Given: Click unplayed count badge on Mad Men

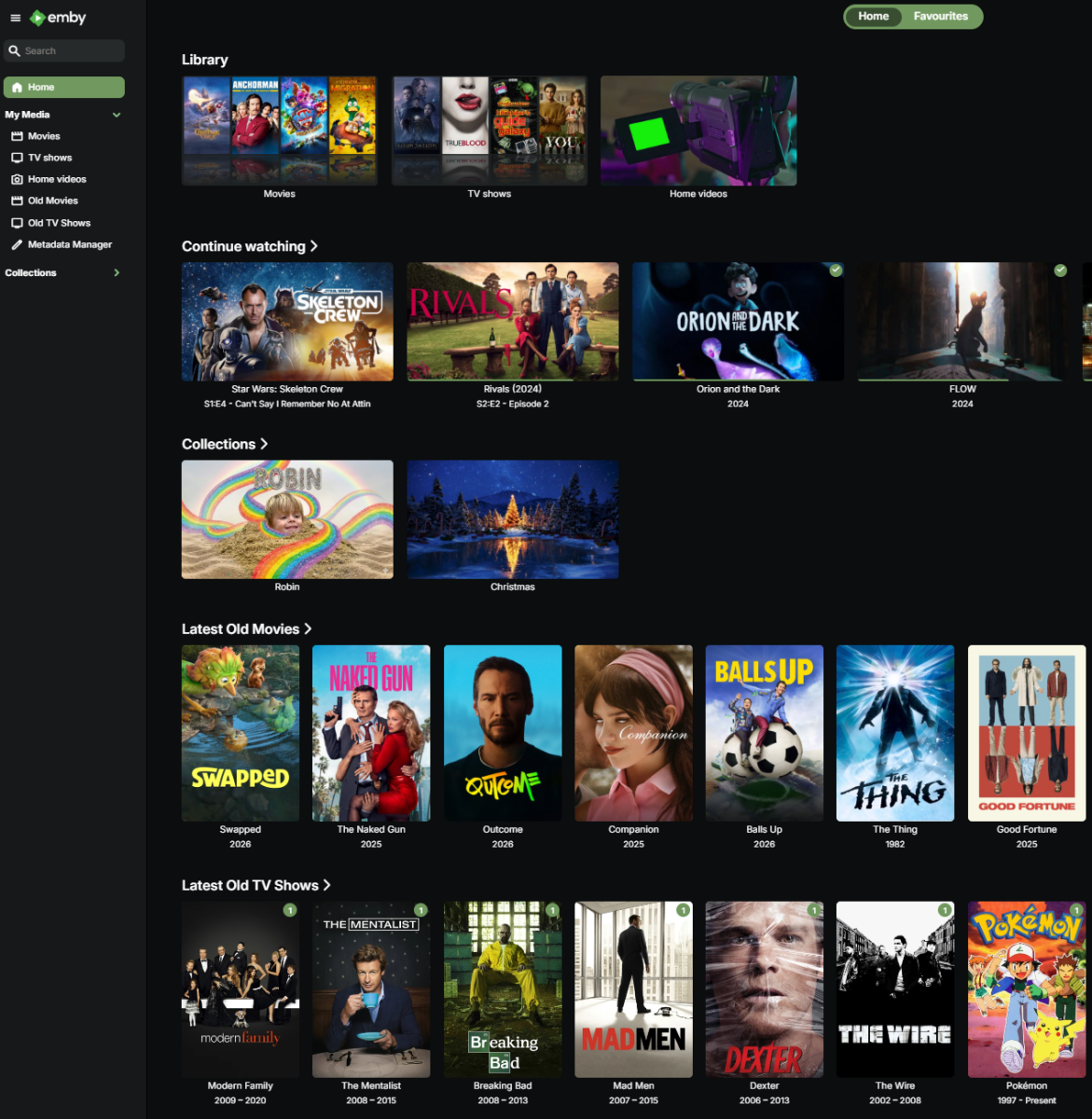Looking at the screenshot, I should 684,910.
